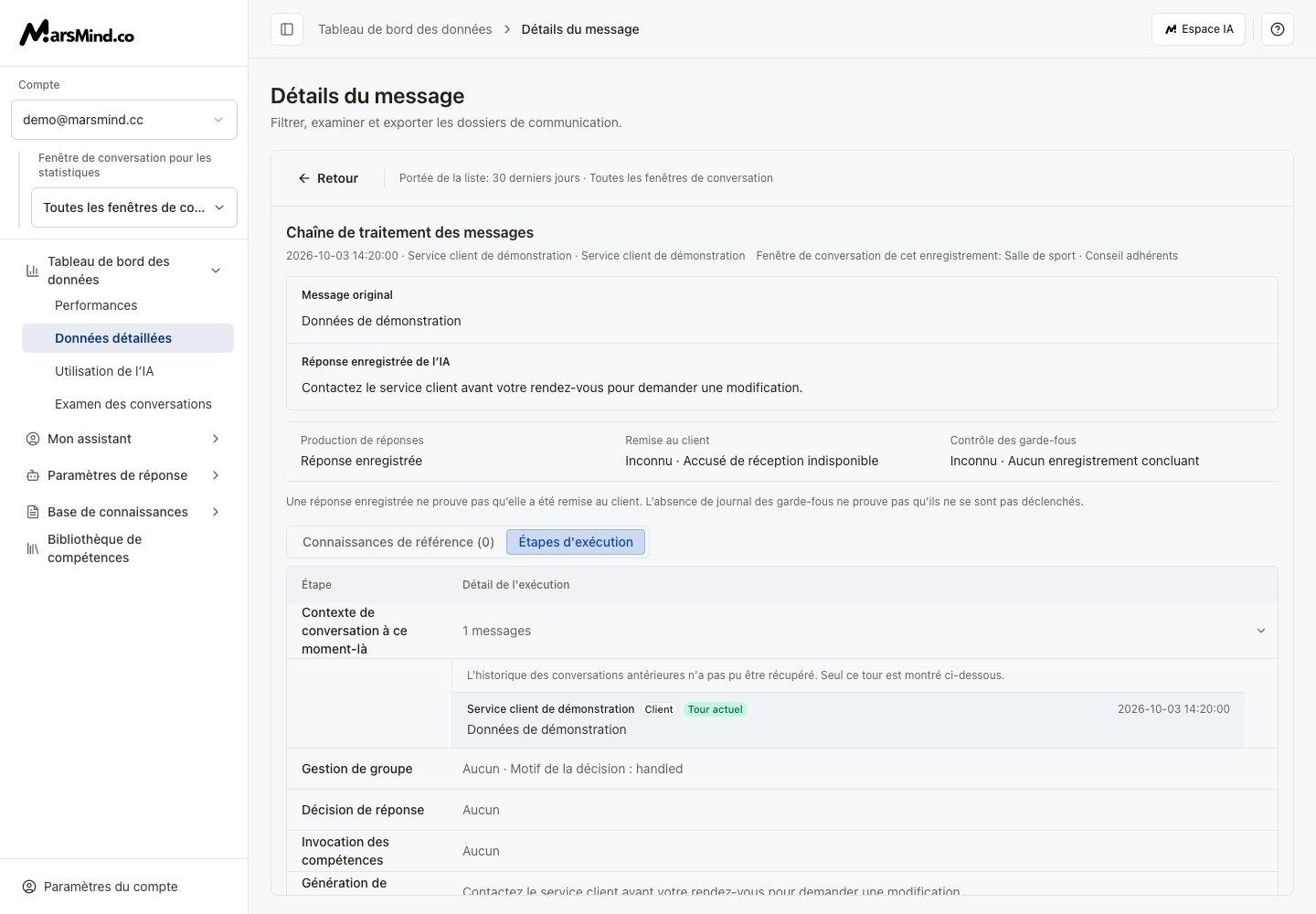Open the help question-mark icon

click(x=1278, y=29)
